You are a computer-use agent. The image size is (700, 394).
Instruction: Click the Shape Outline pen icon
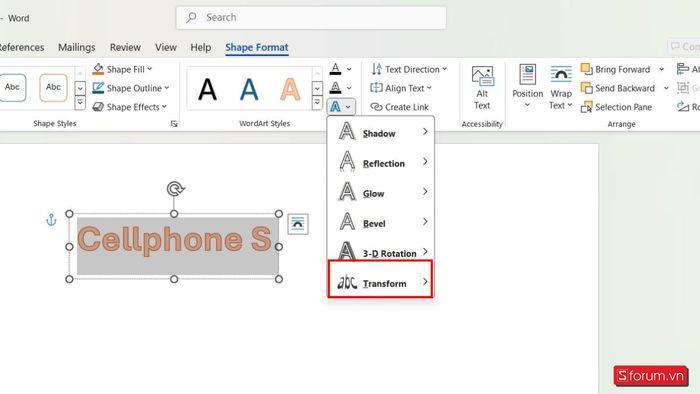98,88
